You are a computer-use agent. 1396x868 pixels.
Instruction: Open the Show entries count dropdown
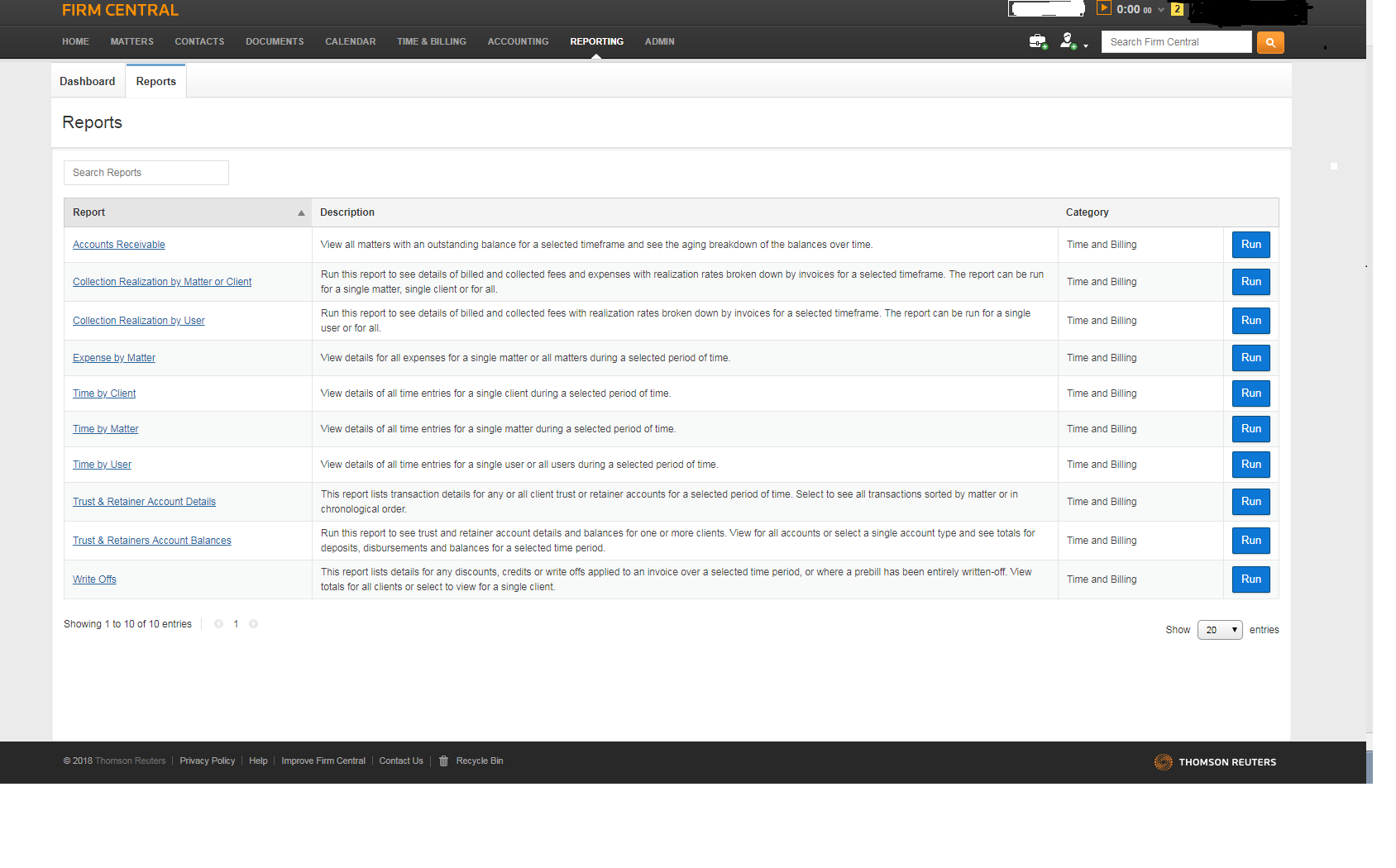pyautogui.click(x=1220, y=630)
